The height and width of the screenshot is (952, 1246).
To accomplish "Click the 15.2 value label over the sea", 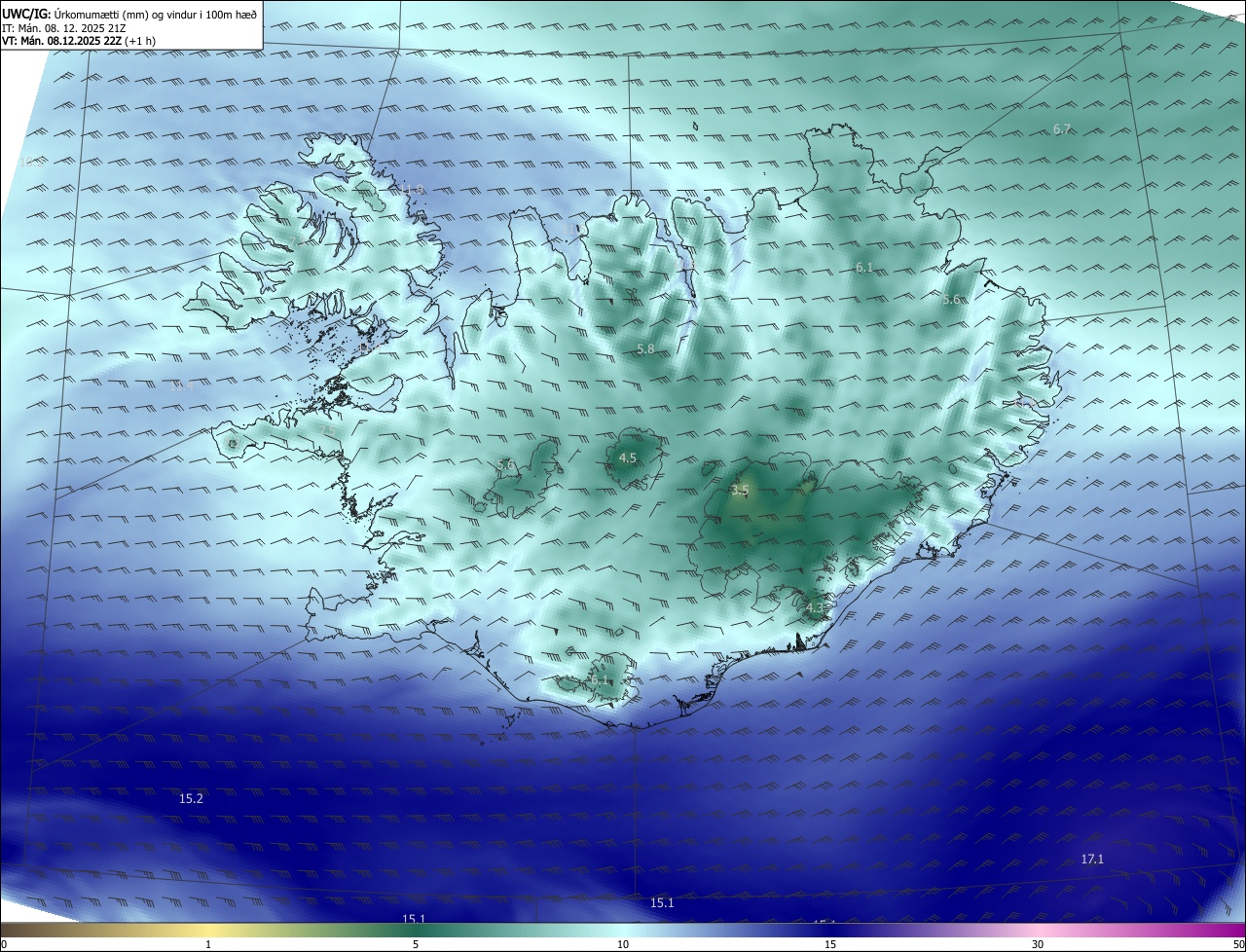I will (x=191, y=798).
